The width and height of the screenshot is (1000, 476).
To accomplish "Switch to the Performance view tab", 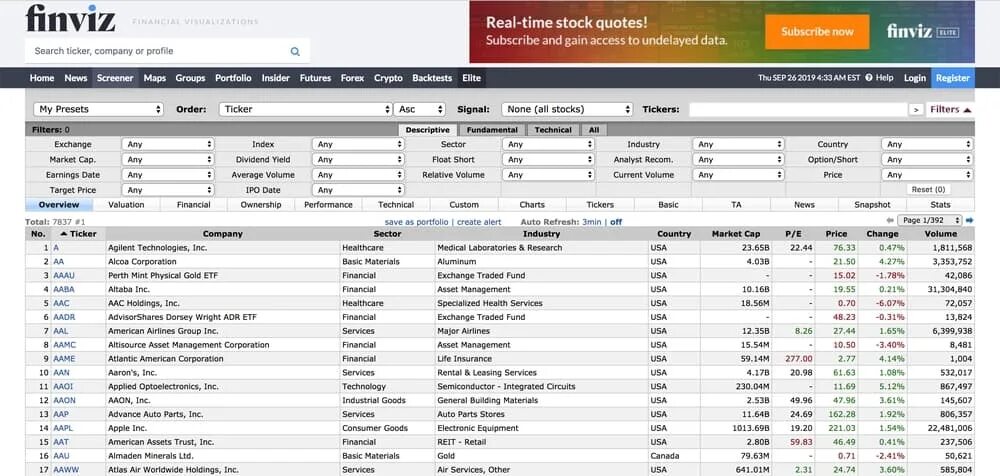I will (x=328, y=205).
